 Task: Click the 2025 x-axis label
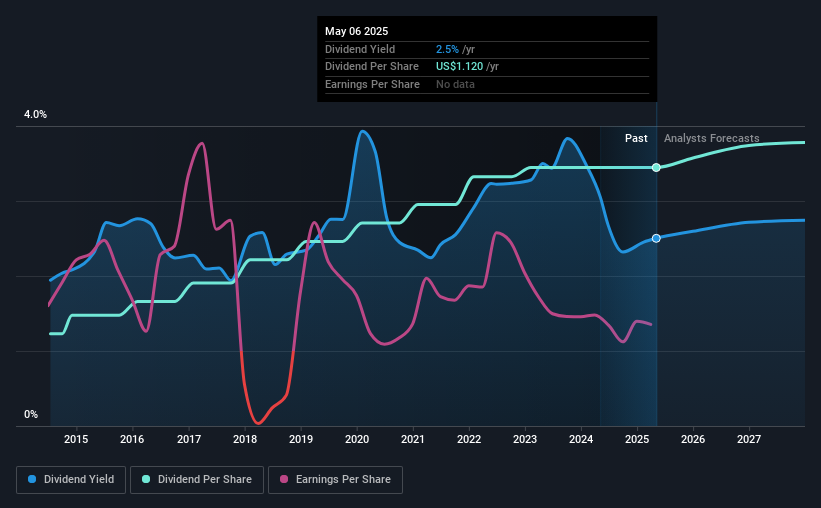[x=637, y=439]
